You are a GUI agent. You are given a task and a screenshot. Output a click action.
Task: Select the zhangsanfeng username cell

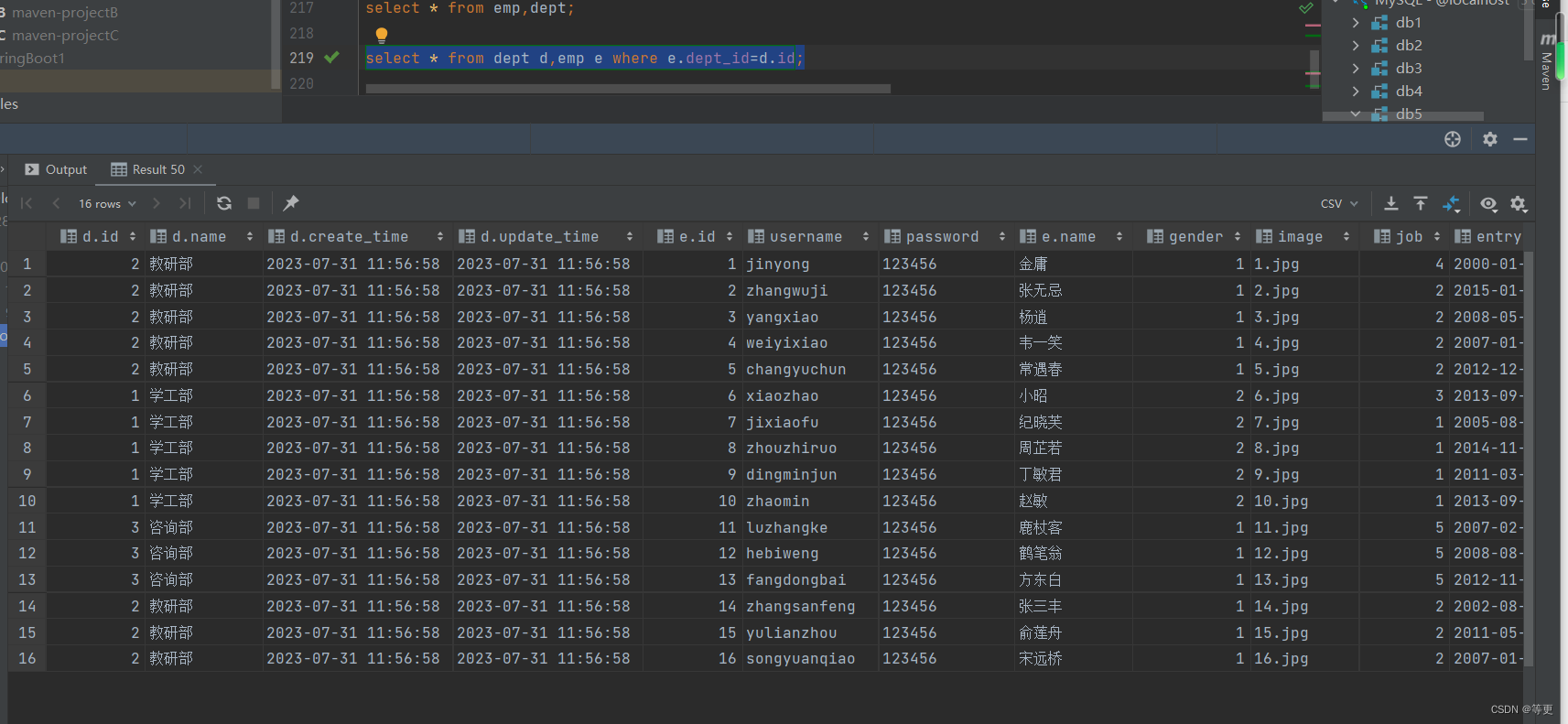(809, 606)
